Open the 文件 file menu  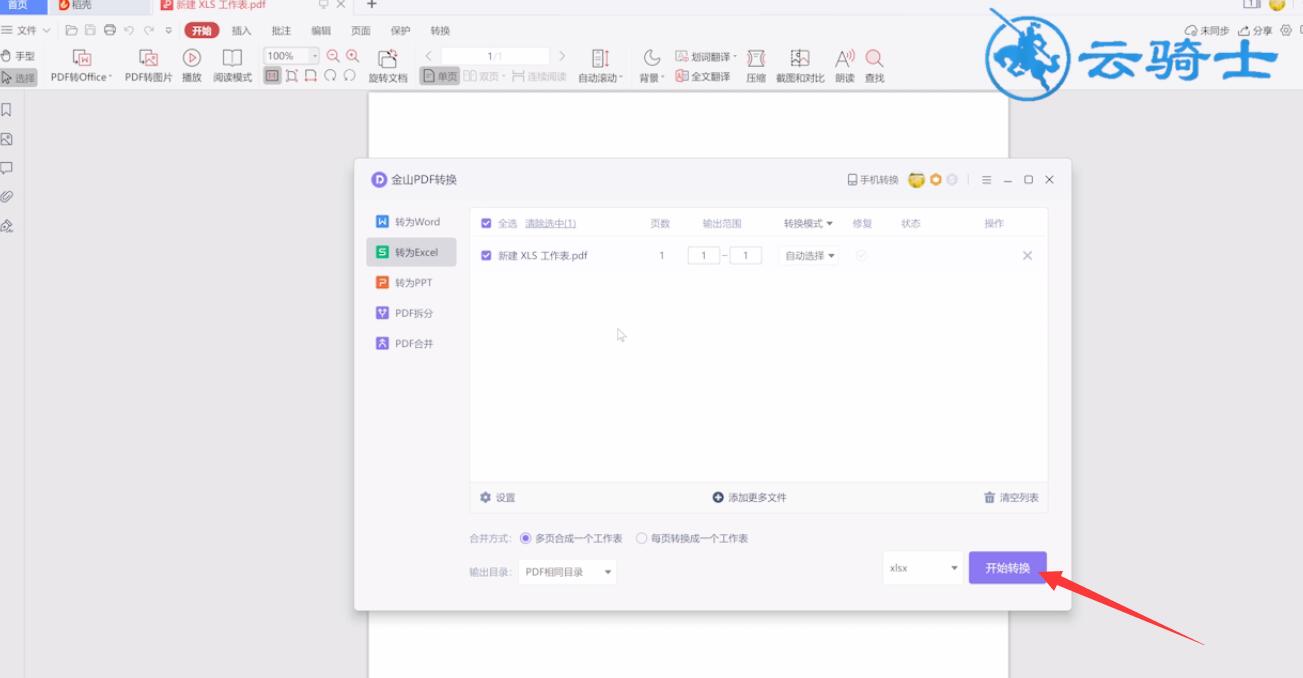(x=26, y=31)
